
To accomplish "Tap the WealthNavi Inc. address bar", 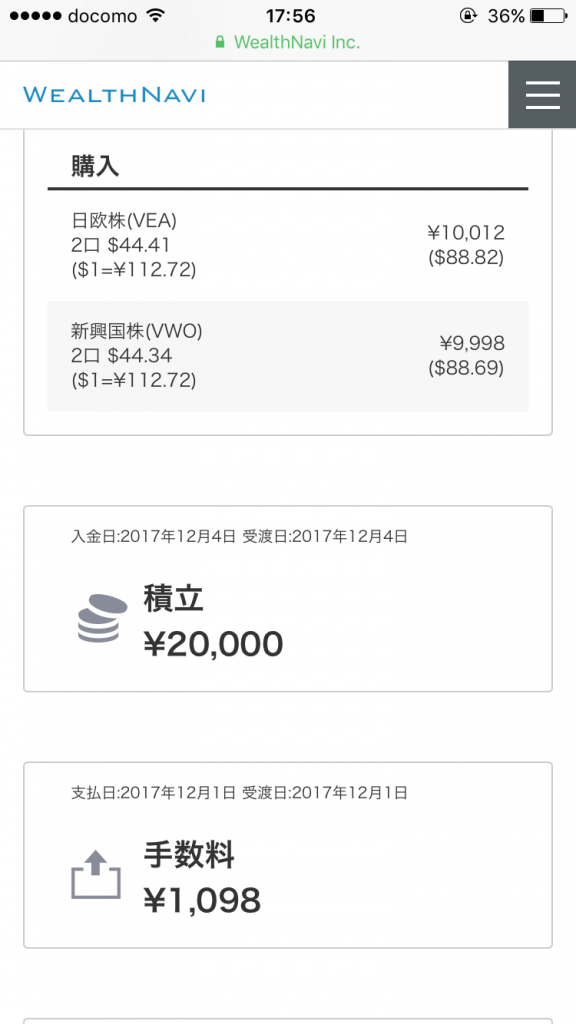I will [288, 42].
